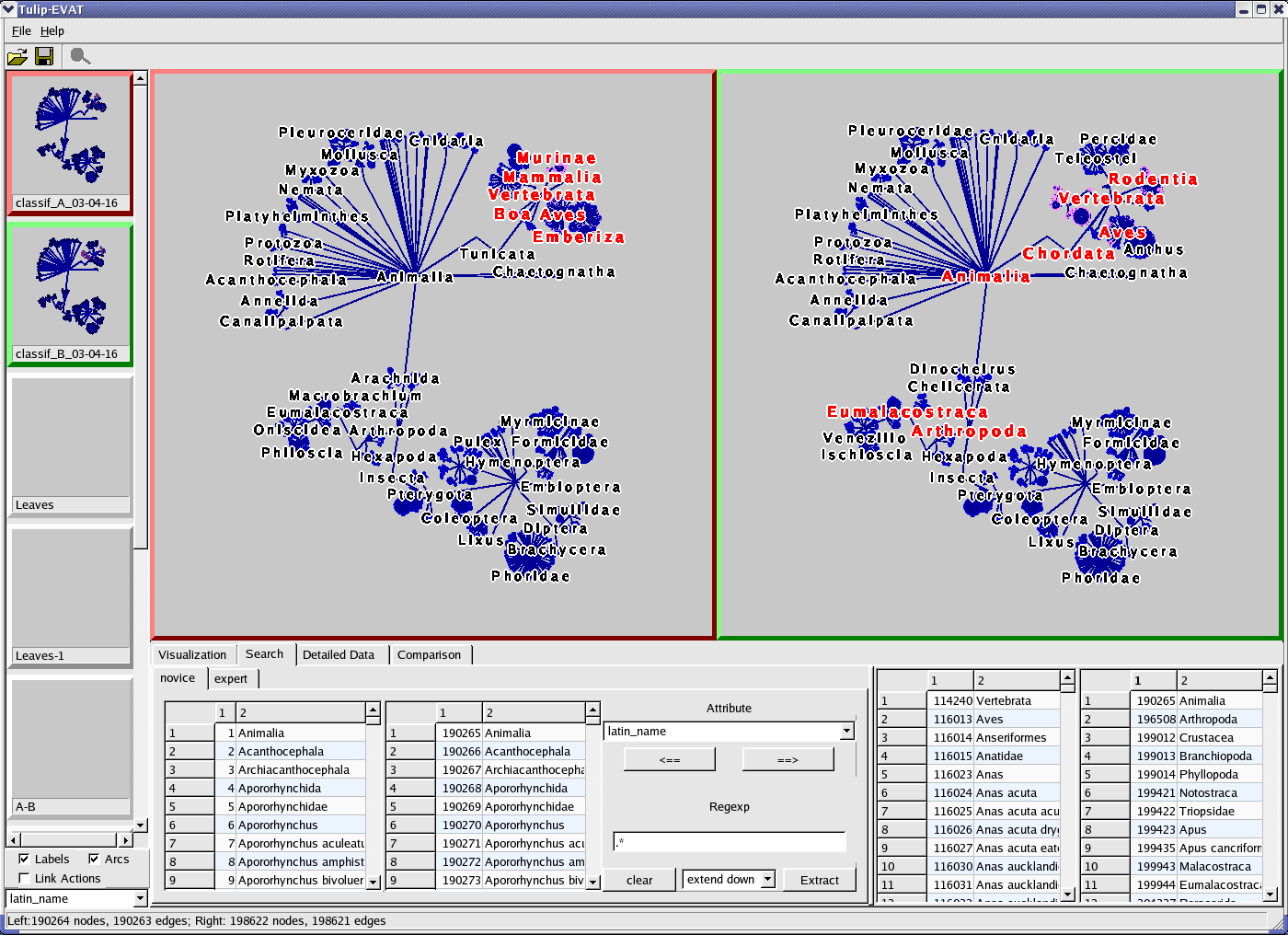1288x935 pixels.
Task: Click the open folder toolbar icon
Action: tap(17, 57)
